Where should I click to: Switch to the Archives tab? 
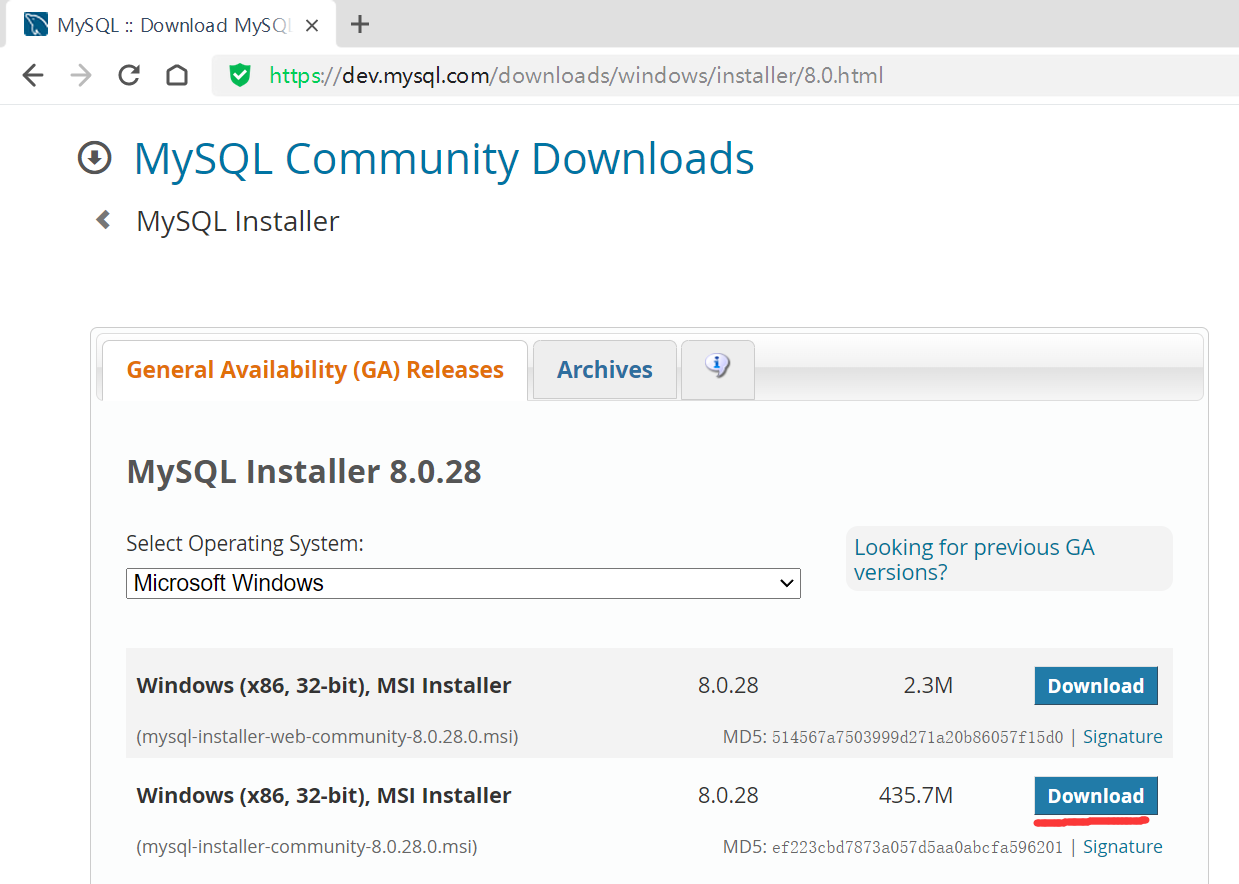[604, 370]
